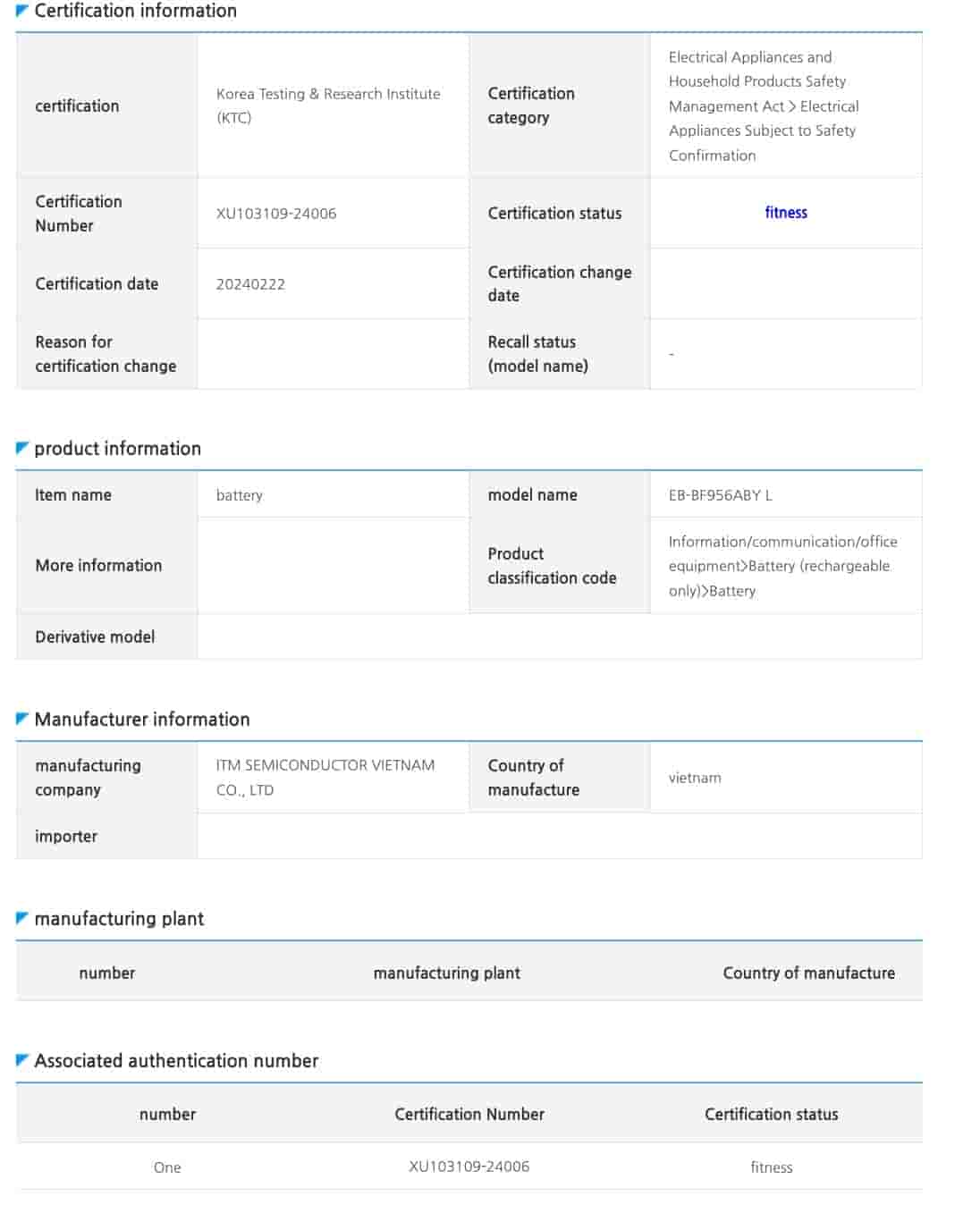Click the blue marker beside manufacturing plant heading

(22, 918)
